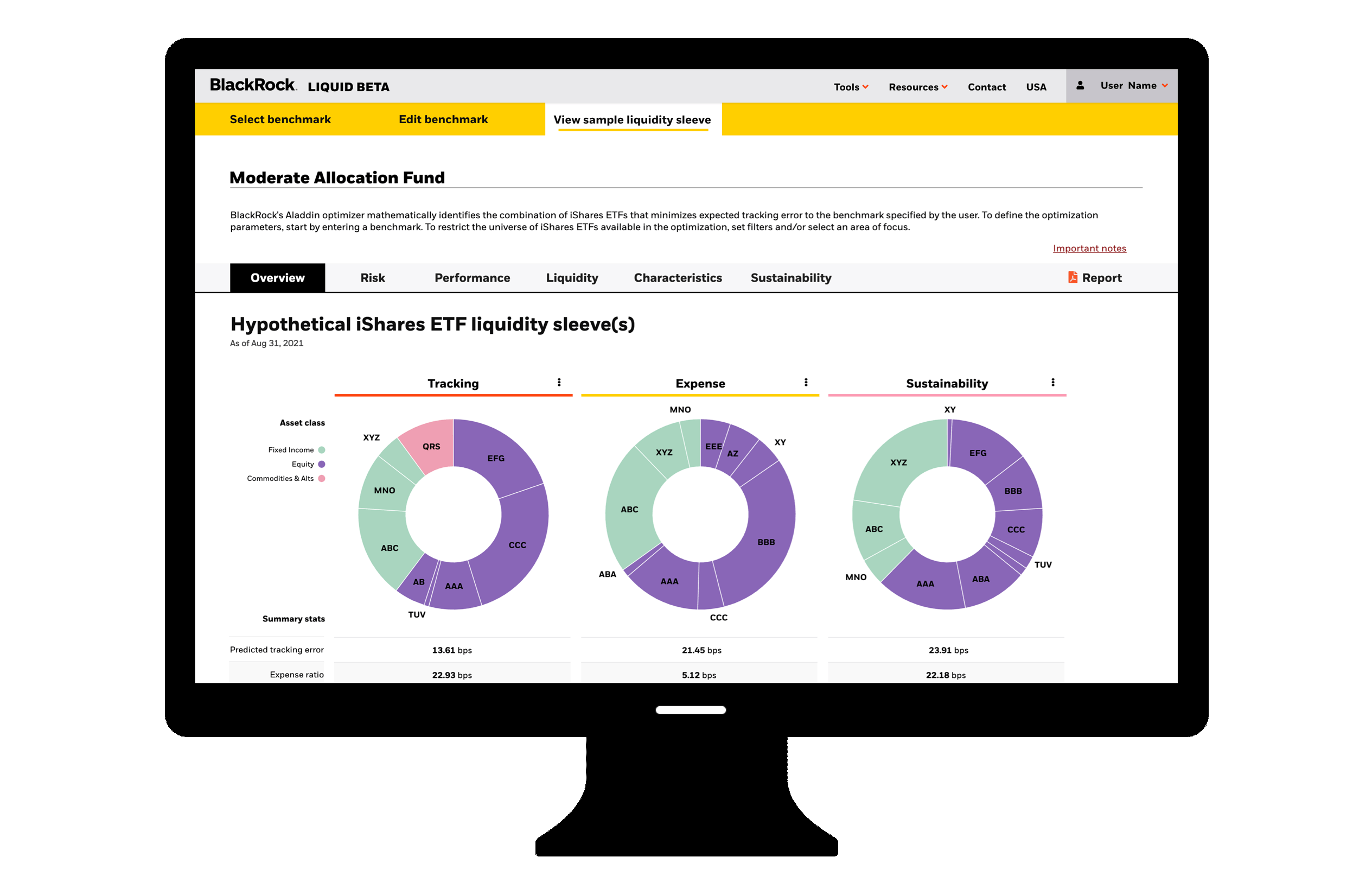Viewport: 1372px width, 895px height.
Task: Click the Contact link in header
Action: (986, 87)
